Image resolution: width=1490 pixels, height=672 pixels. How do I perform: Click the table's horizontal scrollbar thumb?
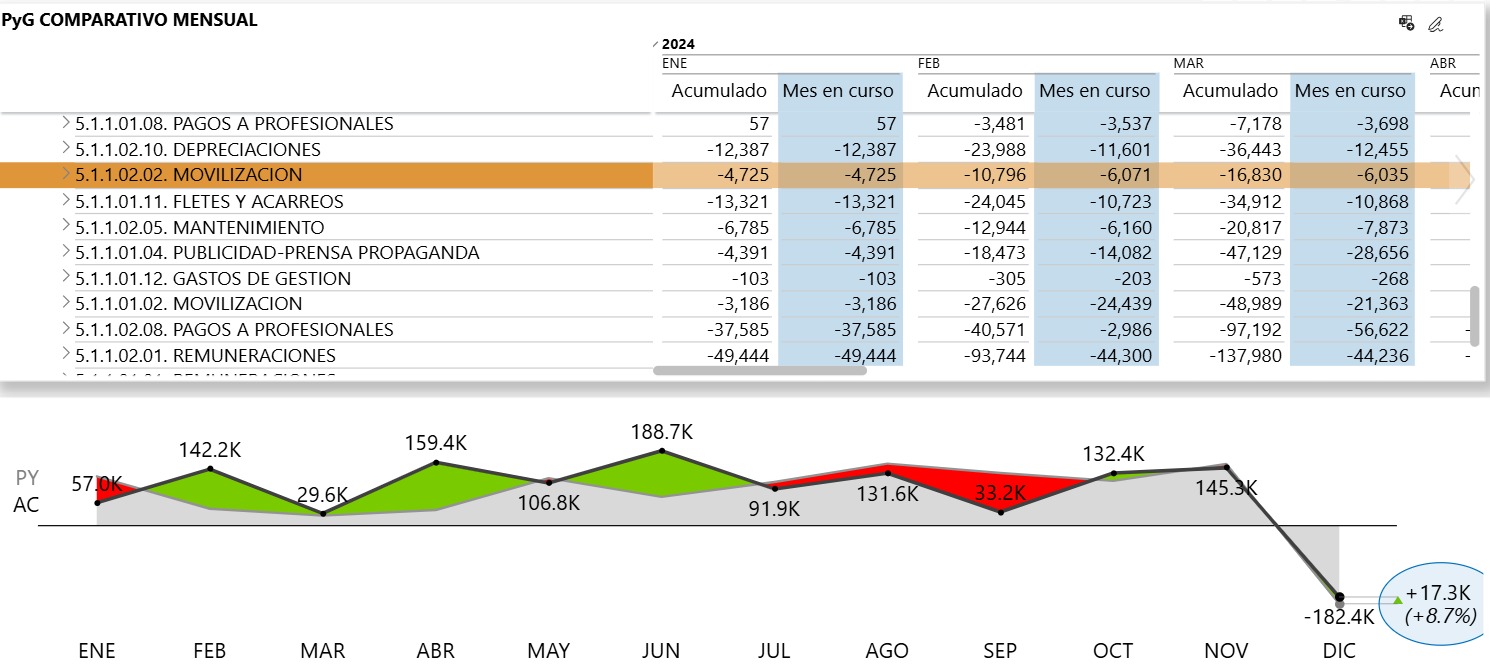click(759, 371)
